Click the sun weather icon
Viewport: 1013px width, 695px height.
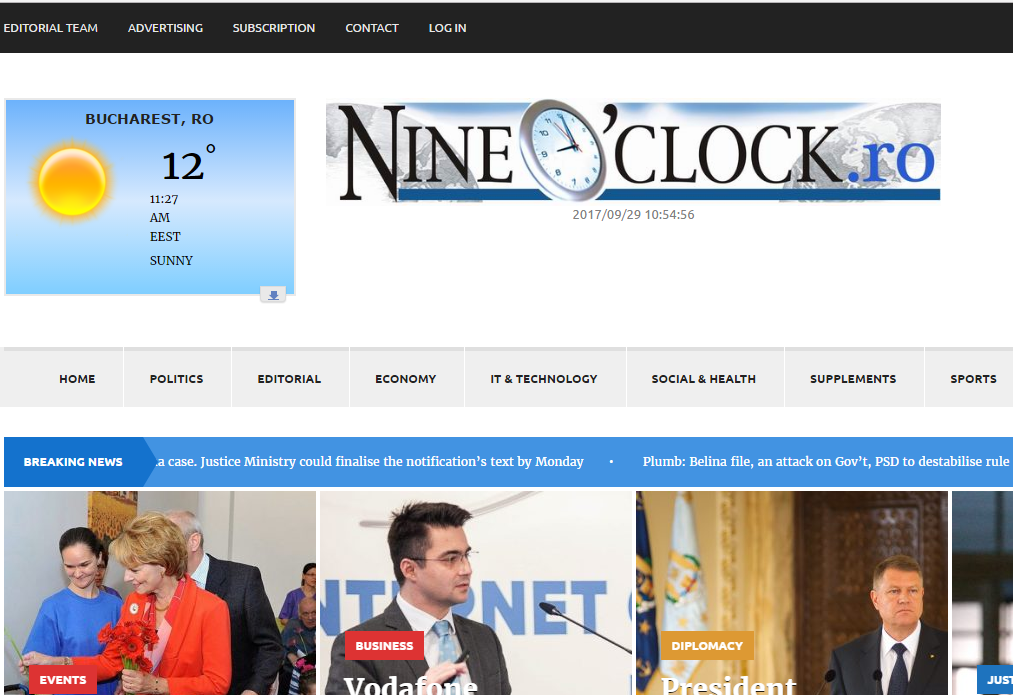click(72, 182)
